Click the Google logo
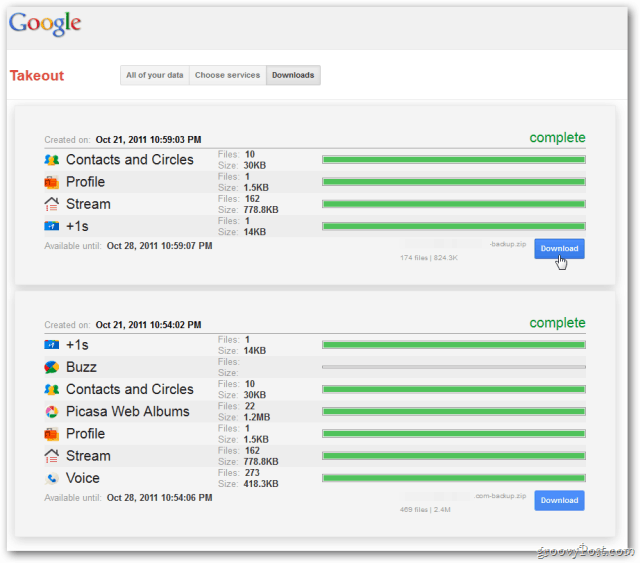This screenshot has height=563, width=640. tap(45, 23)
